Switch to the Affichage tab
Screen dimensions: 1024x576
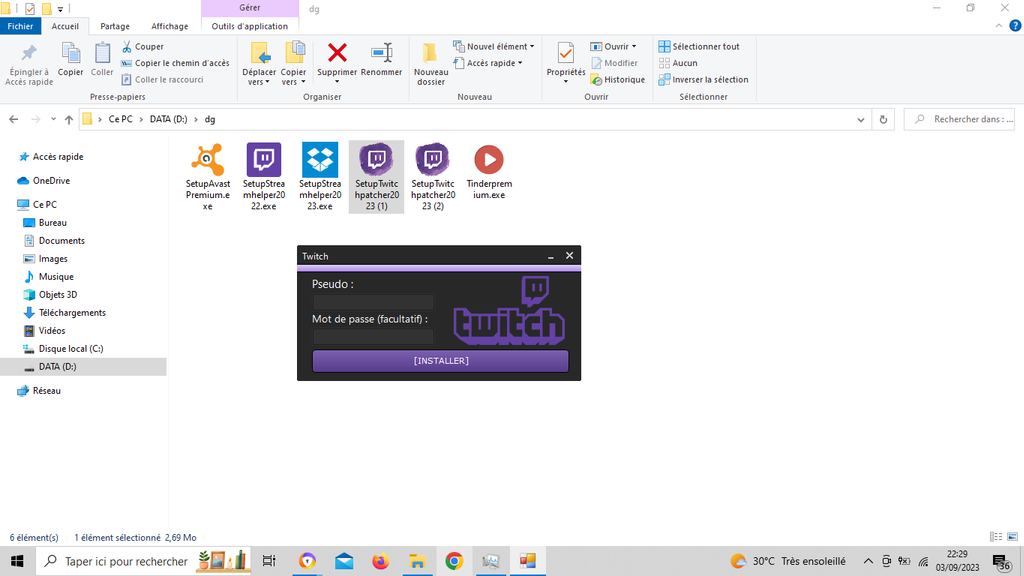[x=170, y=26]
